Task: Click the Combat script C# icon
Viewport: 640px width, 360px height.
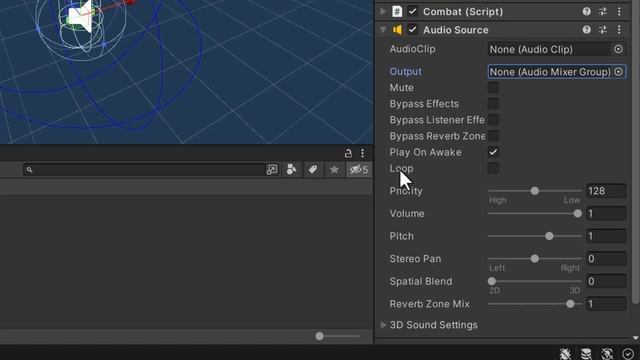Action: click(x=397, y=11)
